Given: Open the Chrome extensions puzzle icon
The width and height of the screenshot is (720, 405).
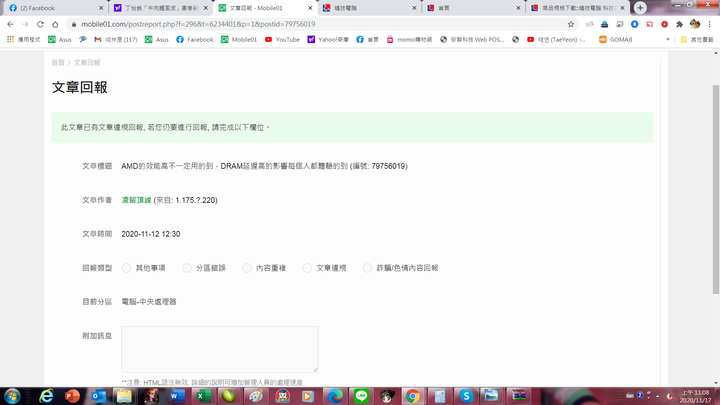Looking at the screenshot, I should pyautogui.click(x=680, y=24).
